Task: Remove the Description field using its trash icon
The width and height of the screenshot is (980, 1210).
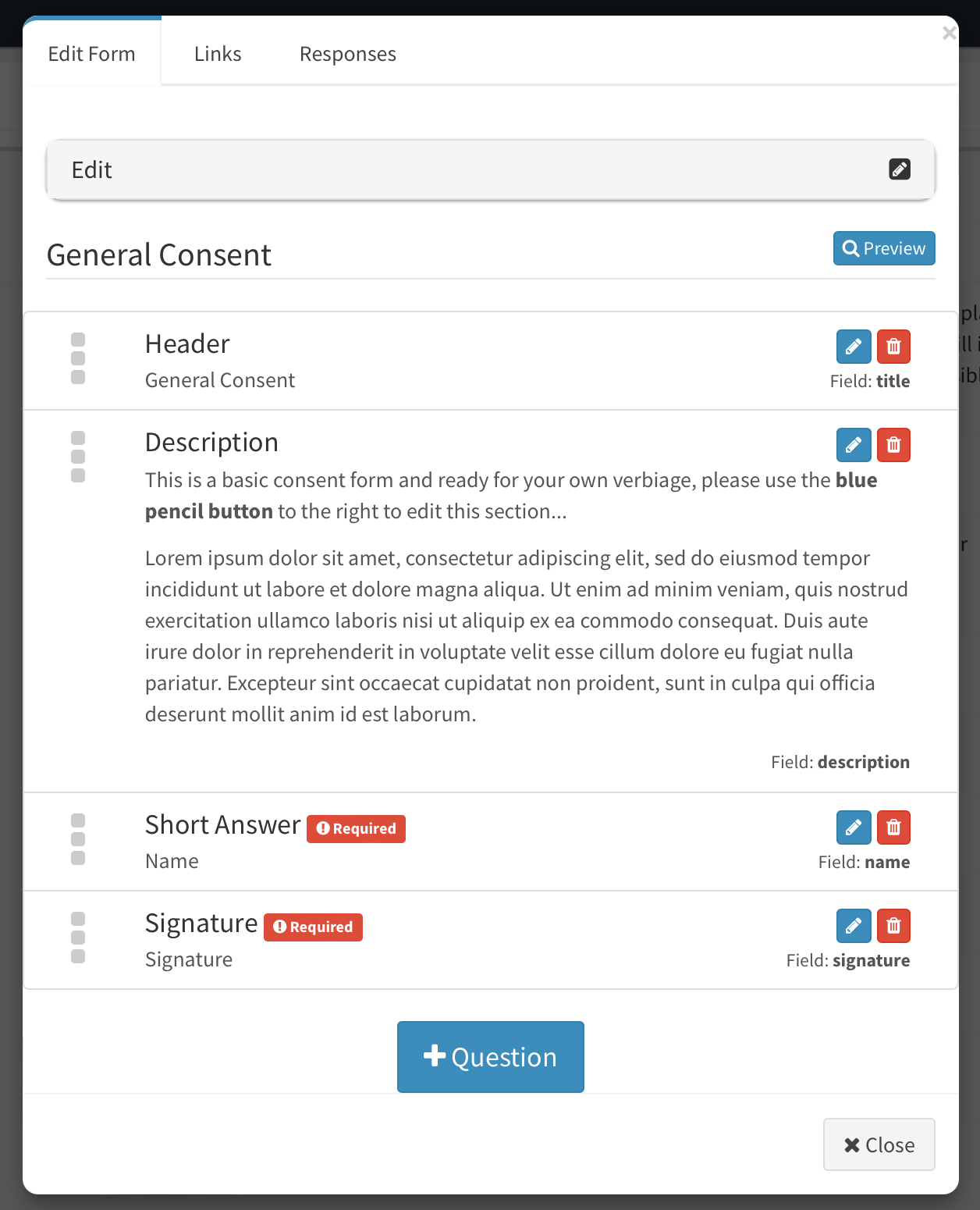Action: [x=893, y=445]
